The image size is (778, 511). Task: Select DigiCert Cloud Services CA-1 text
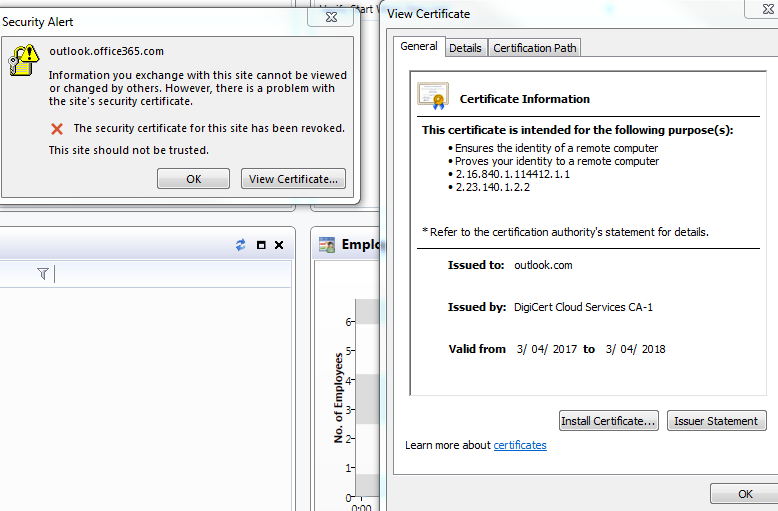pos(584,307)
